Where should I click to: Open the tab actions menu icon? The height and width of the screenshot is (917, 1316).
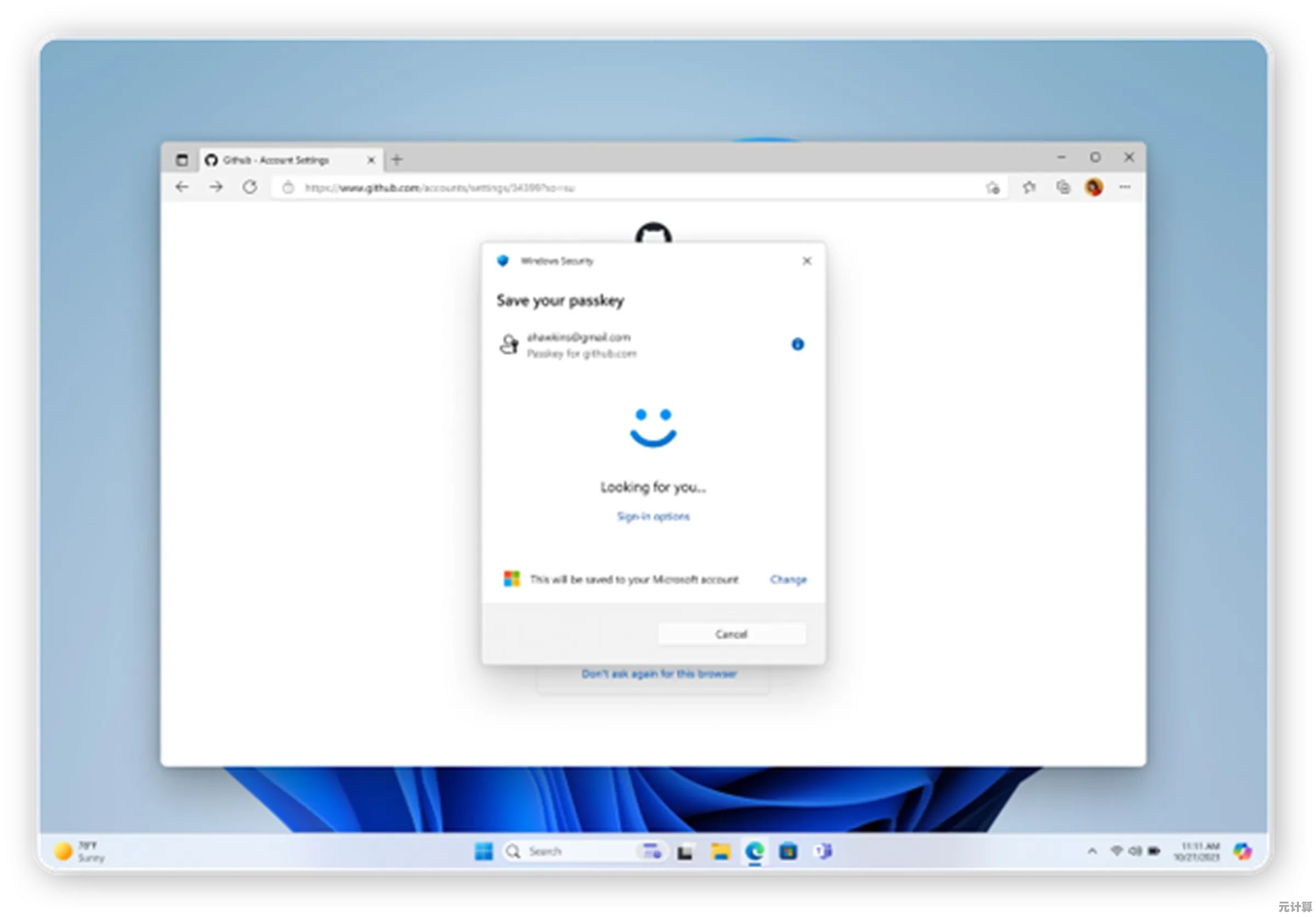click(x=181, y=160)
